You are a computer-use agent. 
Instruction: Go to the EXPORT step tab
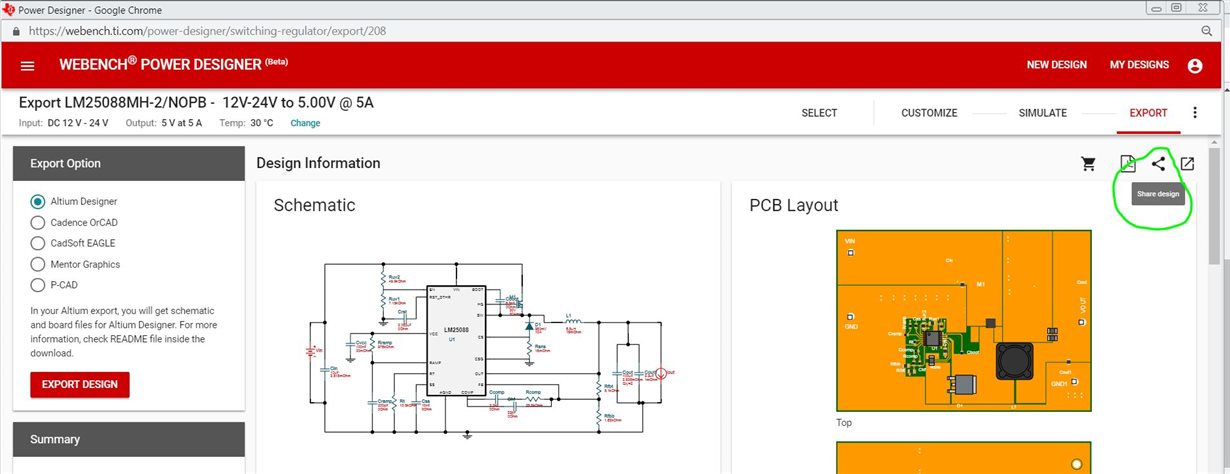(1148, 113)
